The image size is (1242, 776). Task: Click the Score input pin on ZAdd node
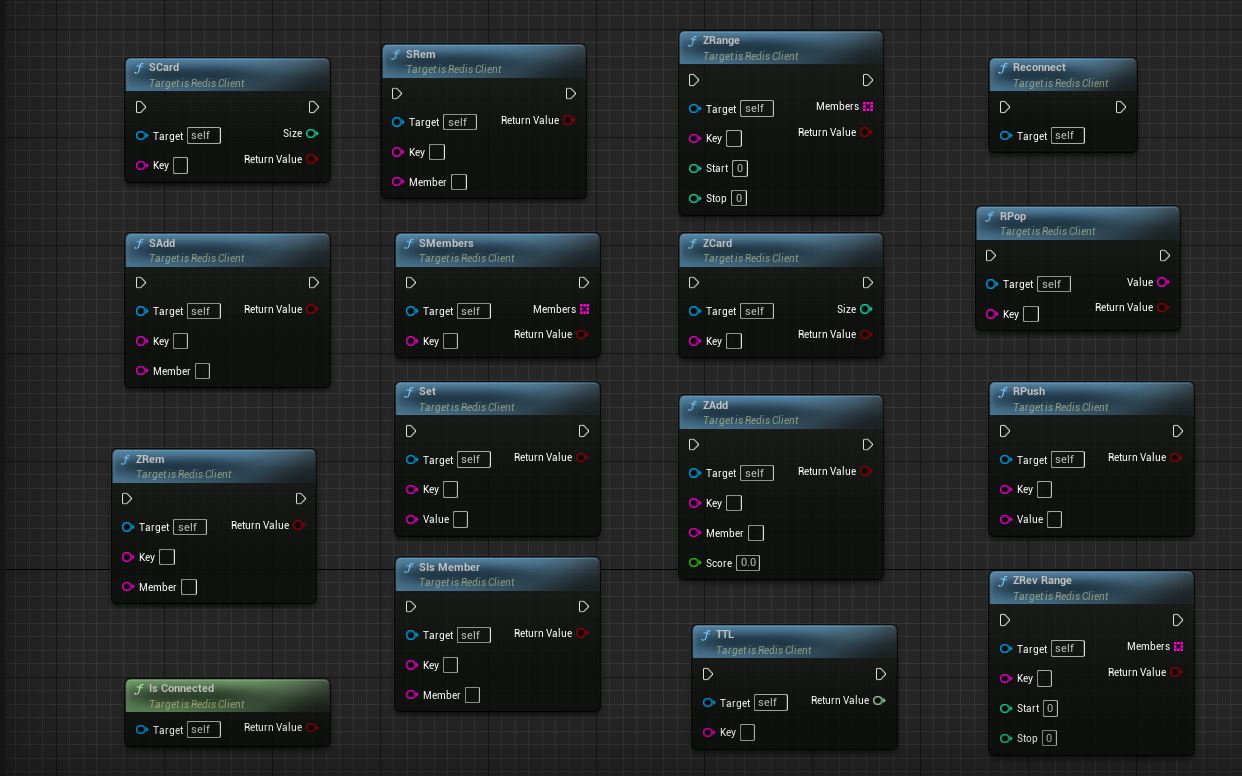(695, 563)
